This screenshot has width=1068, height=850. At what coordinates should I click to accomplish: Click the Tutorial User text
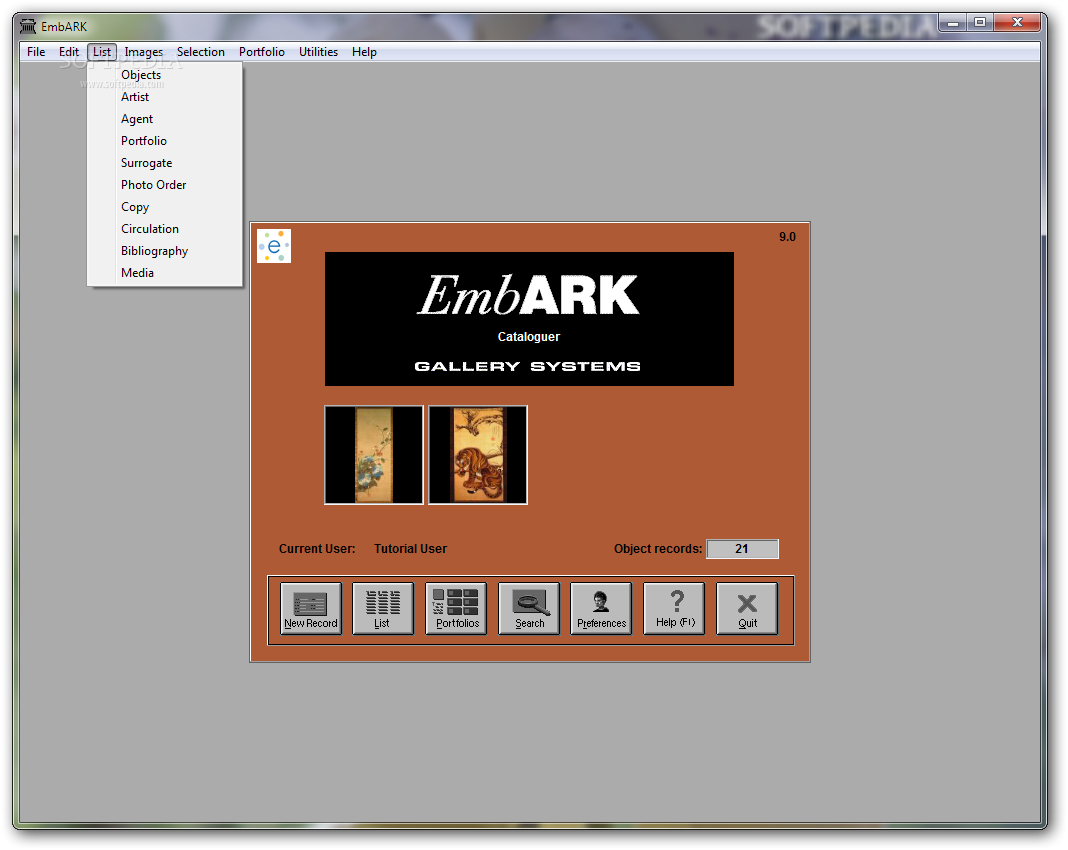(410, 549)
